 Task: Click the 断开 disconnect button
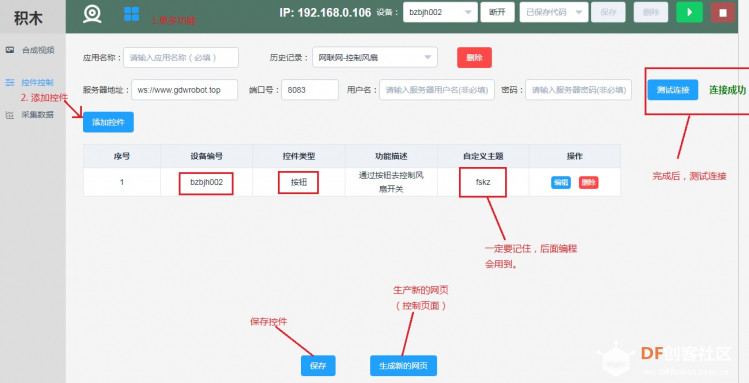click(x=497, y=12)
